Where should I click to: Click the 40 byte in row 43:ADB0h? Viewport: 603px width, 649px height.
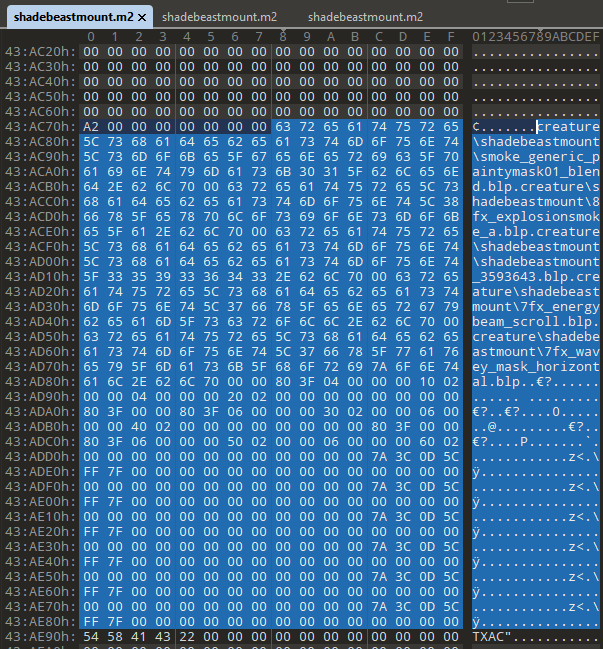(139, 427)
